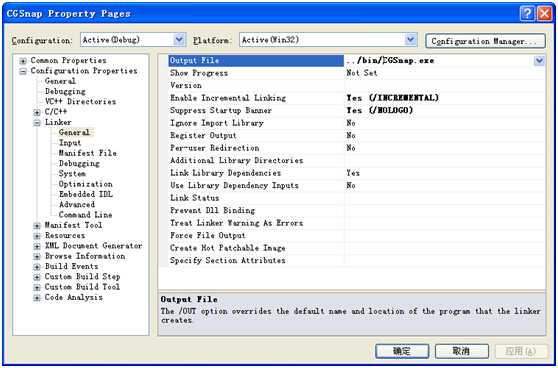Expand the Resources node
Image resolution: width=558 pixels, height=368 pixels.
click(x=37, y=236)
